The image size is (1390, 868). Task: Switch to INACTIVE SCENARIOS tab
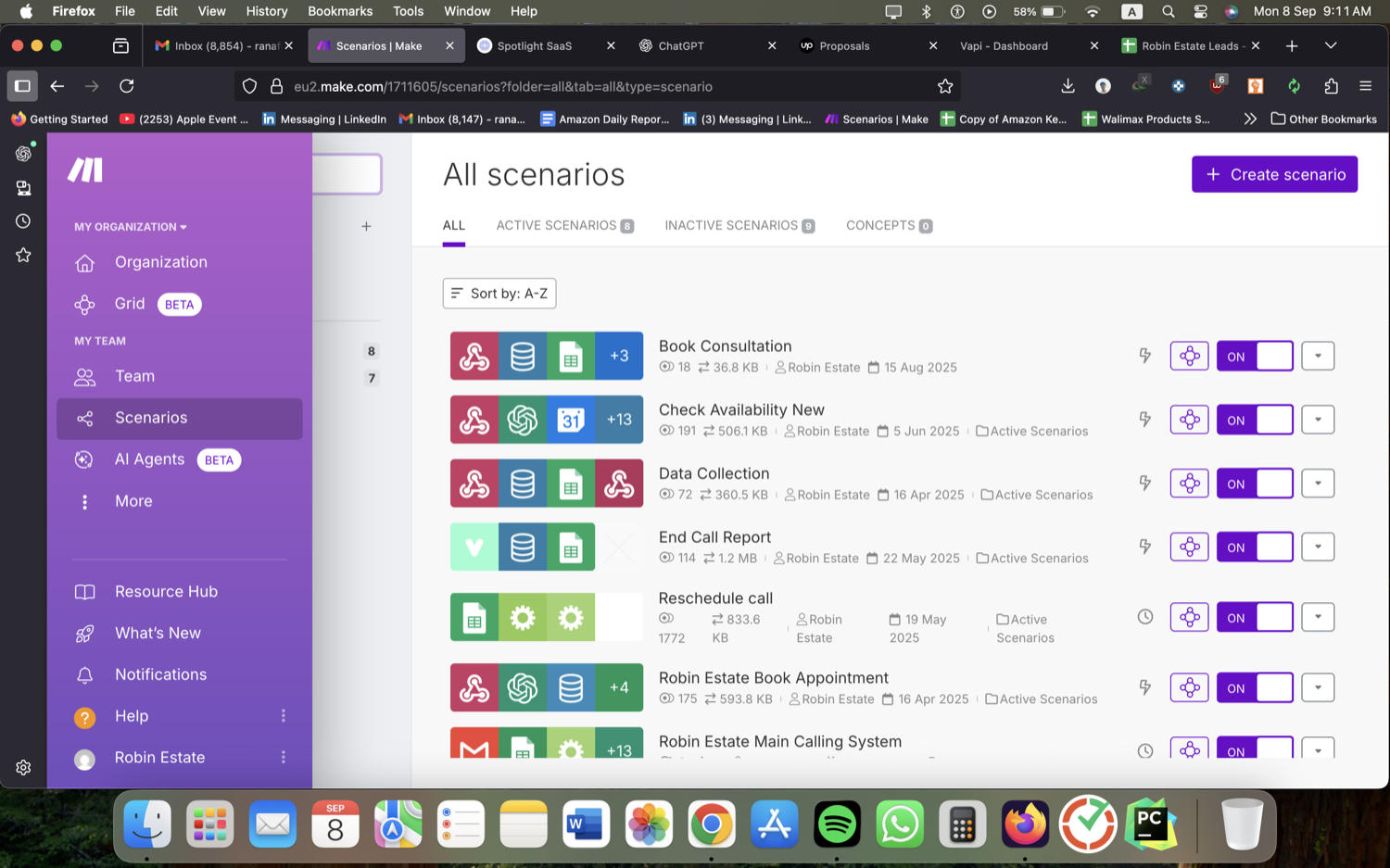[739, 225]
